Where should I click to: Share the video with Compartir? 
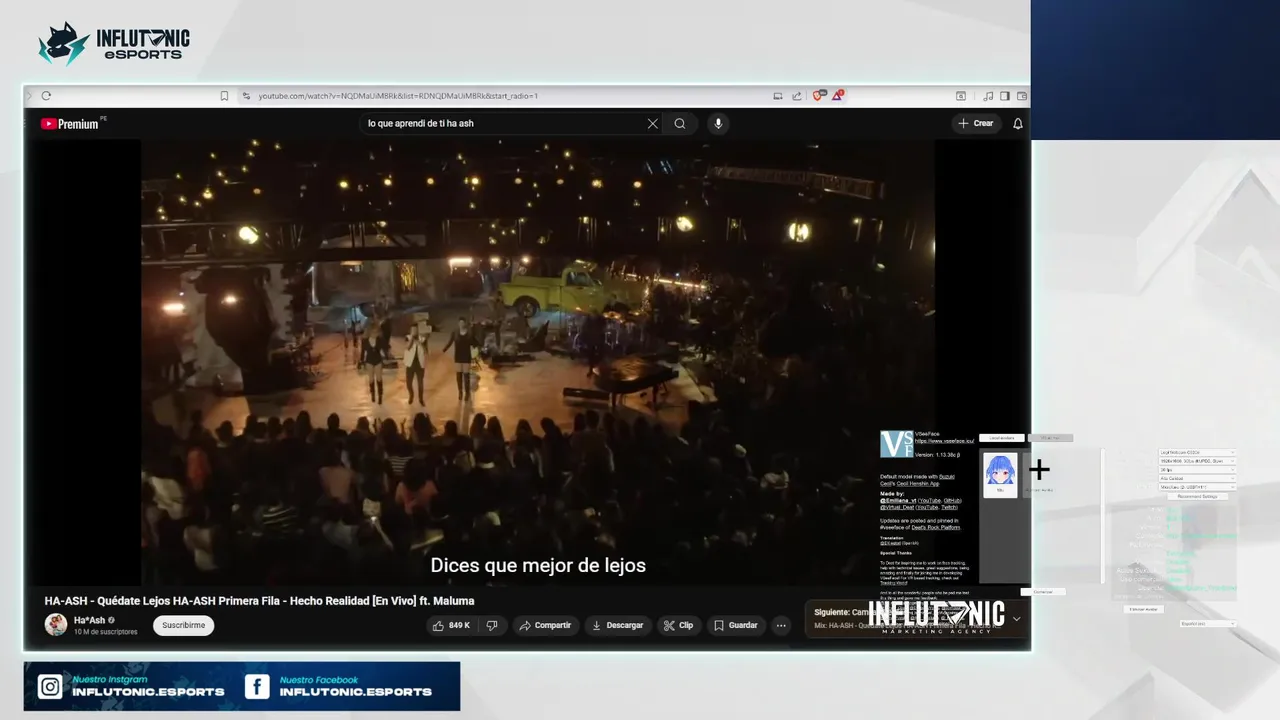point(545,625)
